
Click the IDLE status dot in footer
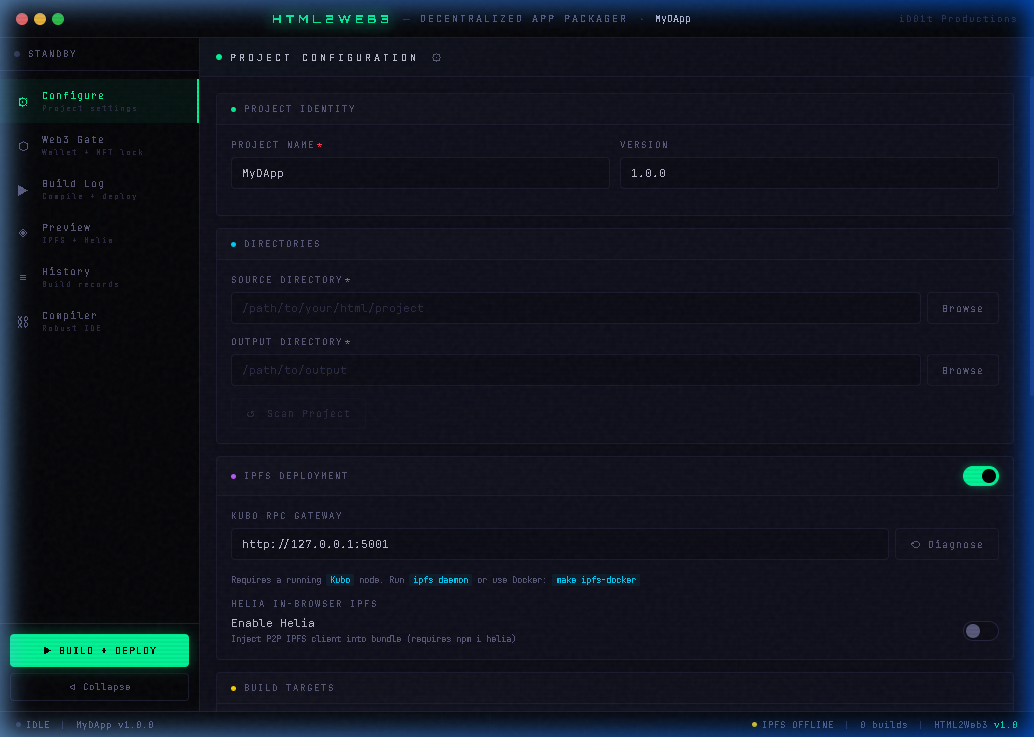click(18, 724)
